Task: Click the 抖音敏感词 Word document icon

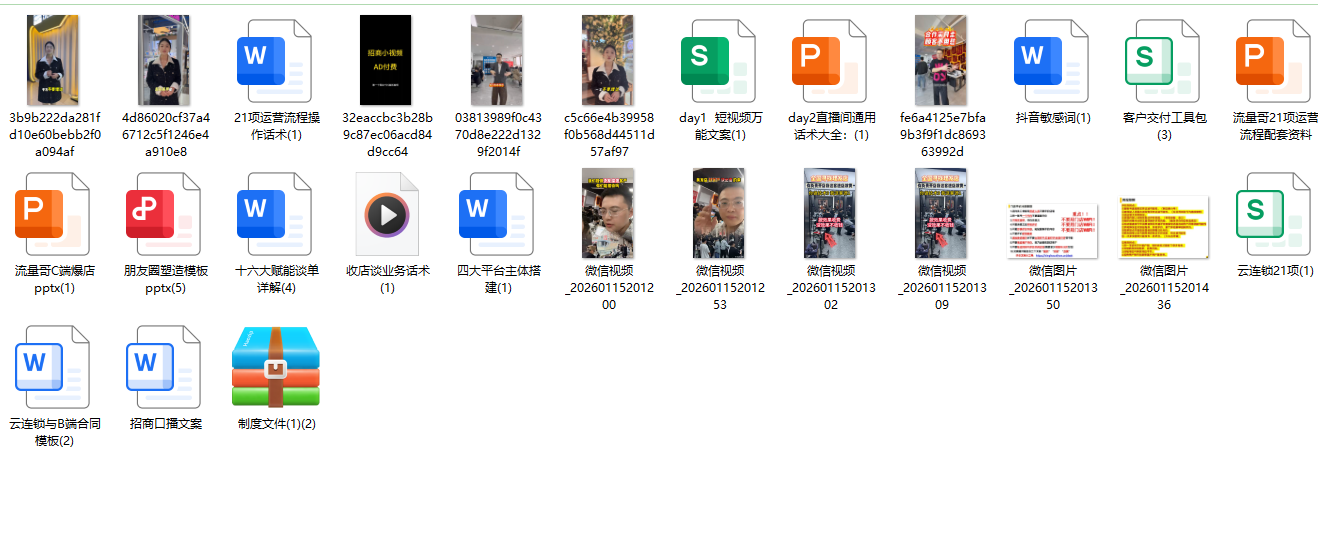Action: (1052, 60)
